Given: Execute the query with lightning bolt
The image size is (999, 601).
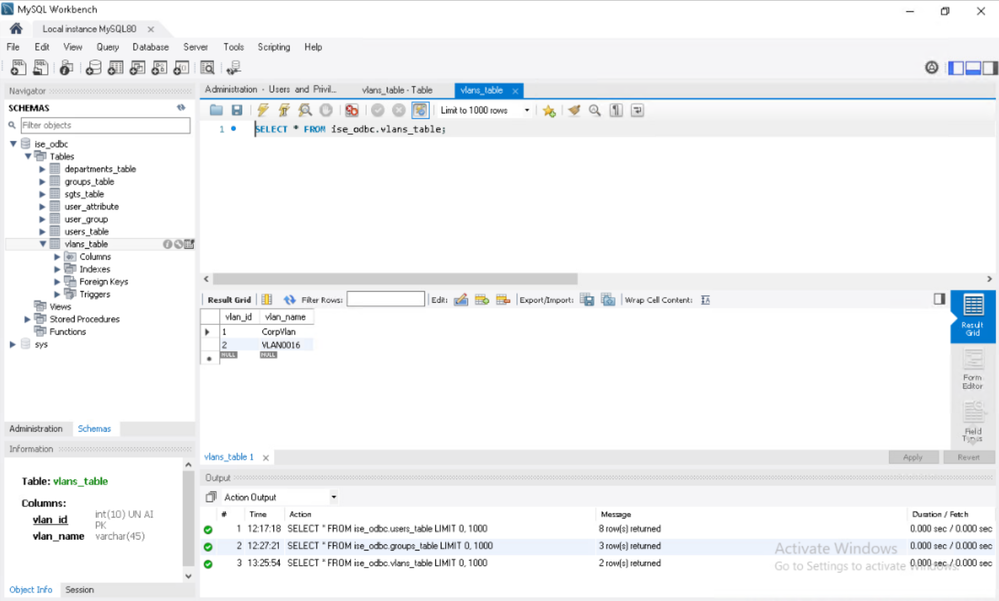Looking at the screenshot, I should 263,110.
